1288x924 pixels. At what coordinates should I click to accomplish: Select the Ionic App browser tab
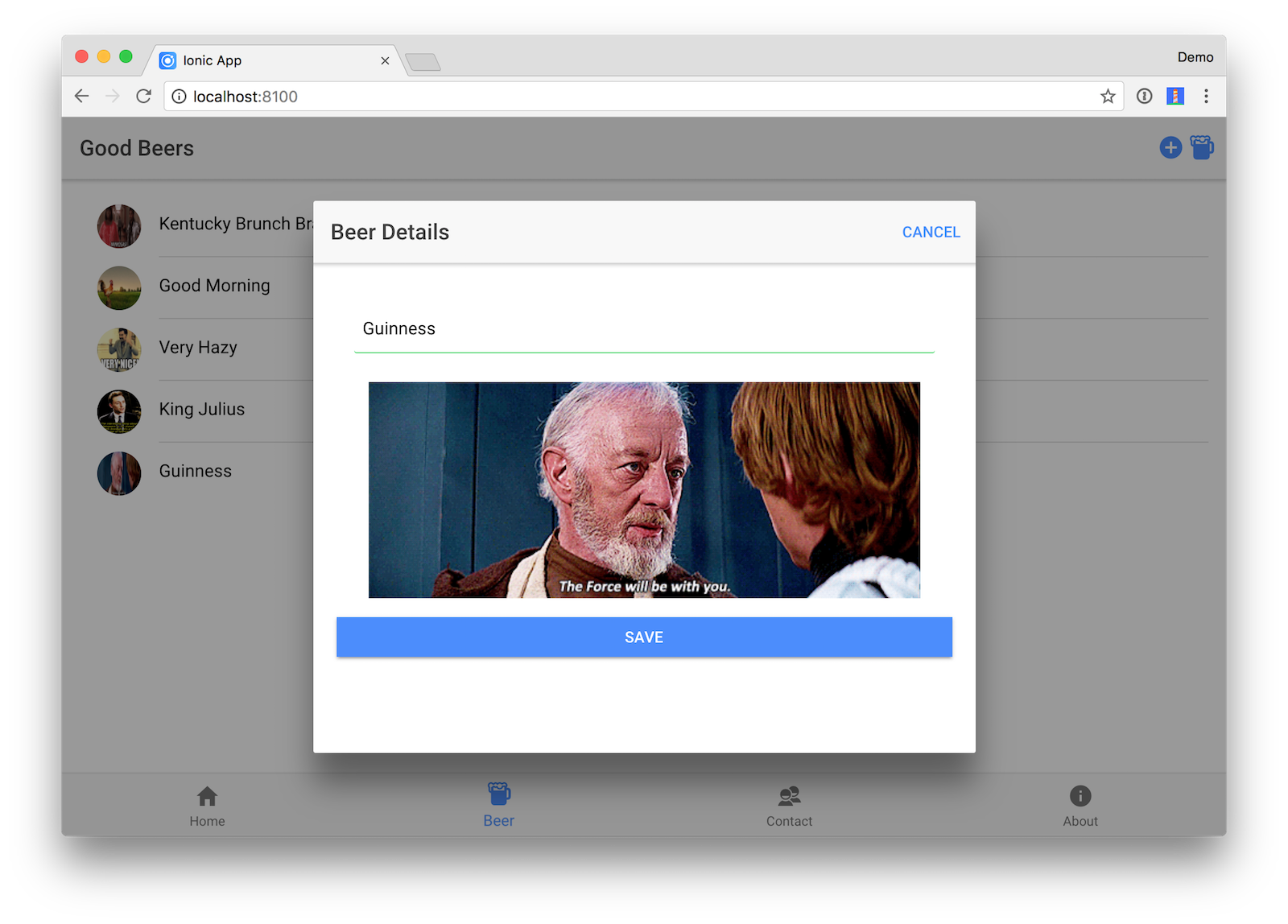[274, 60]
